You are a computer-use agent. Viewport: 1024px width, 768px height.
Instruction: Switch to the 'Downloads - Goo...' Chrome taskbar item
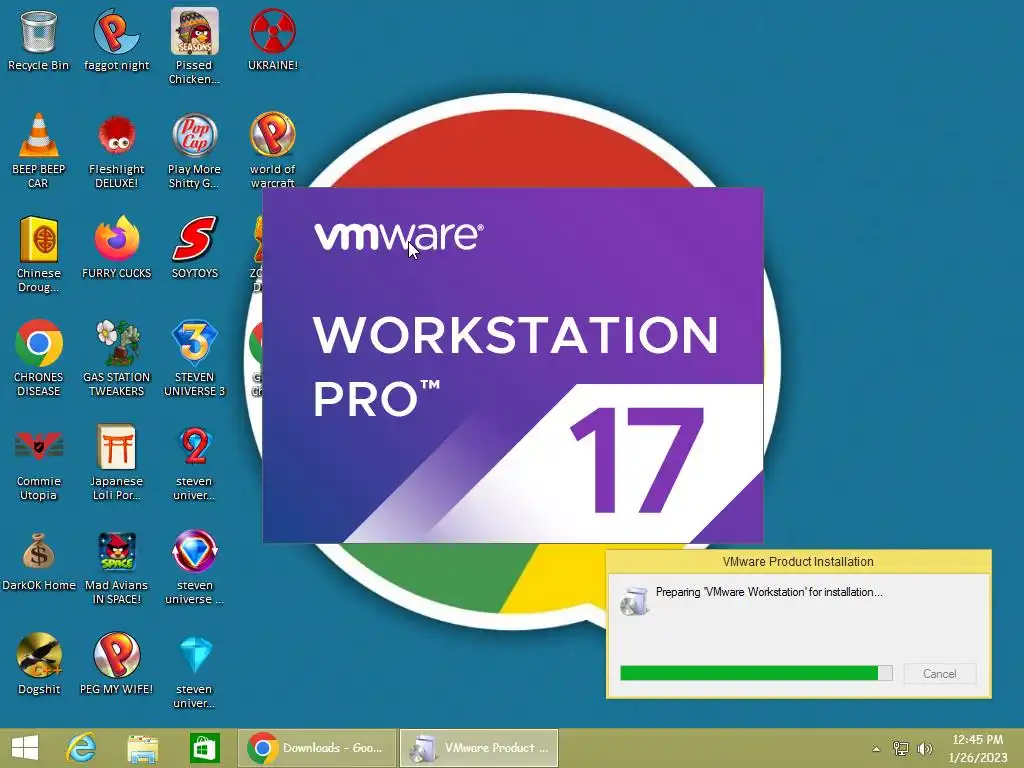(317, 748)
